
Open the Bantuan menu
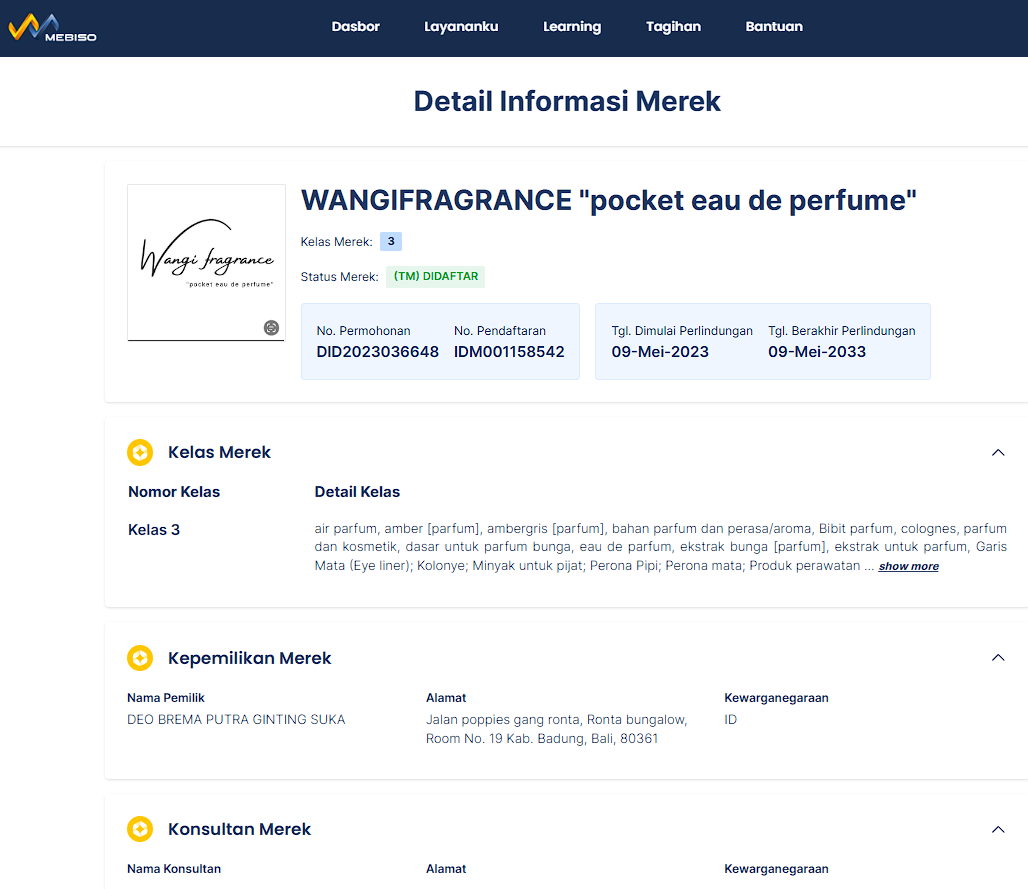click(x=774, y=27)
